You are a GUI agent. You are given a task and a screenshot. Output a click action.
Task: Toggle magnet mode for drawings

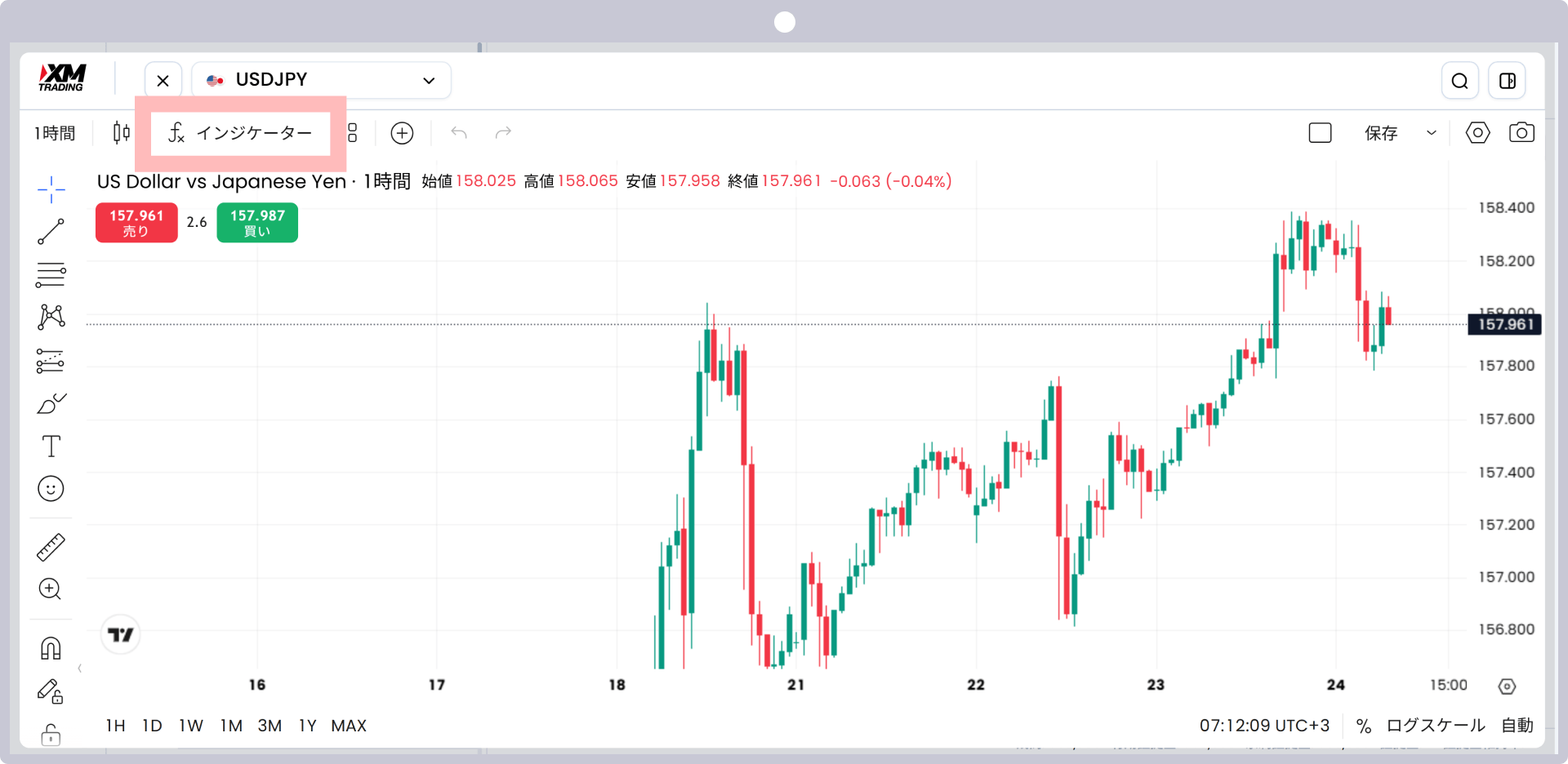[51, 648]
